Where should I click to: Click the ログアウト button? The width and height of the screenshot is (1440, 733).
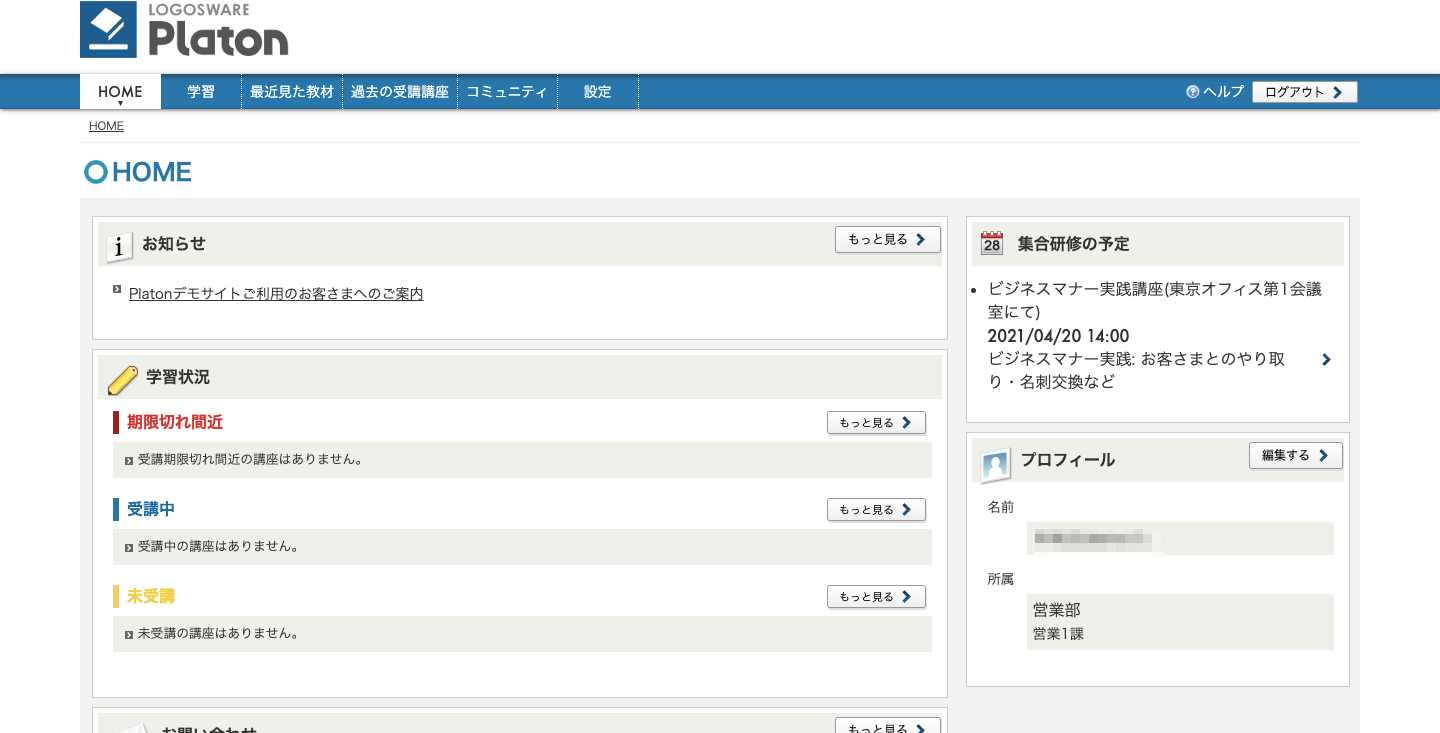(1304, 91)
